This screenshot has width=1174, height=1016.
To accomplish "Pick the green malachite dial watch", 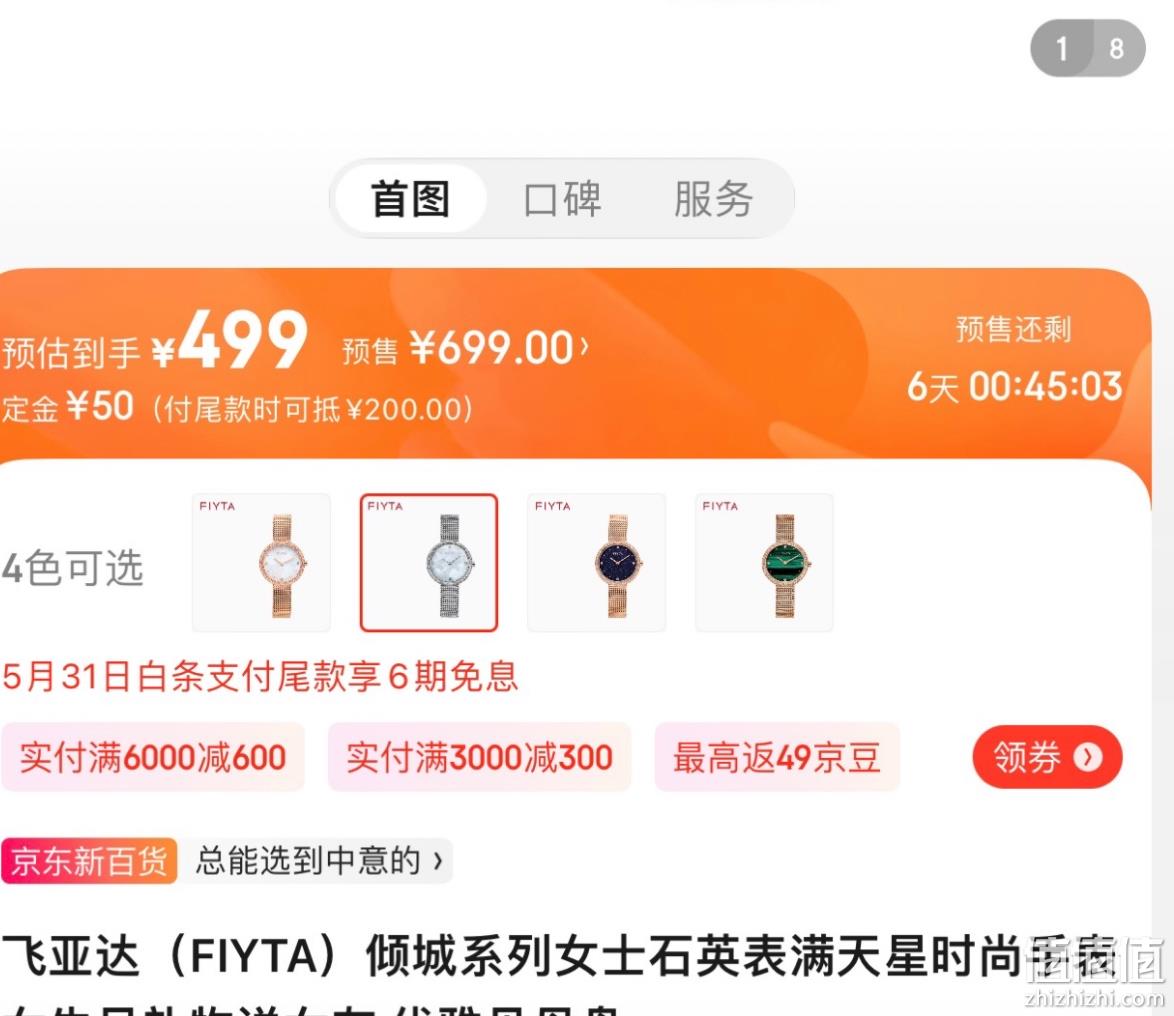I will coord(764,562).
